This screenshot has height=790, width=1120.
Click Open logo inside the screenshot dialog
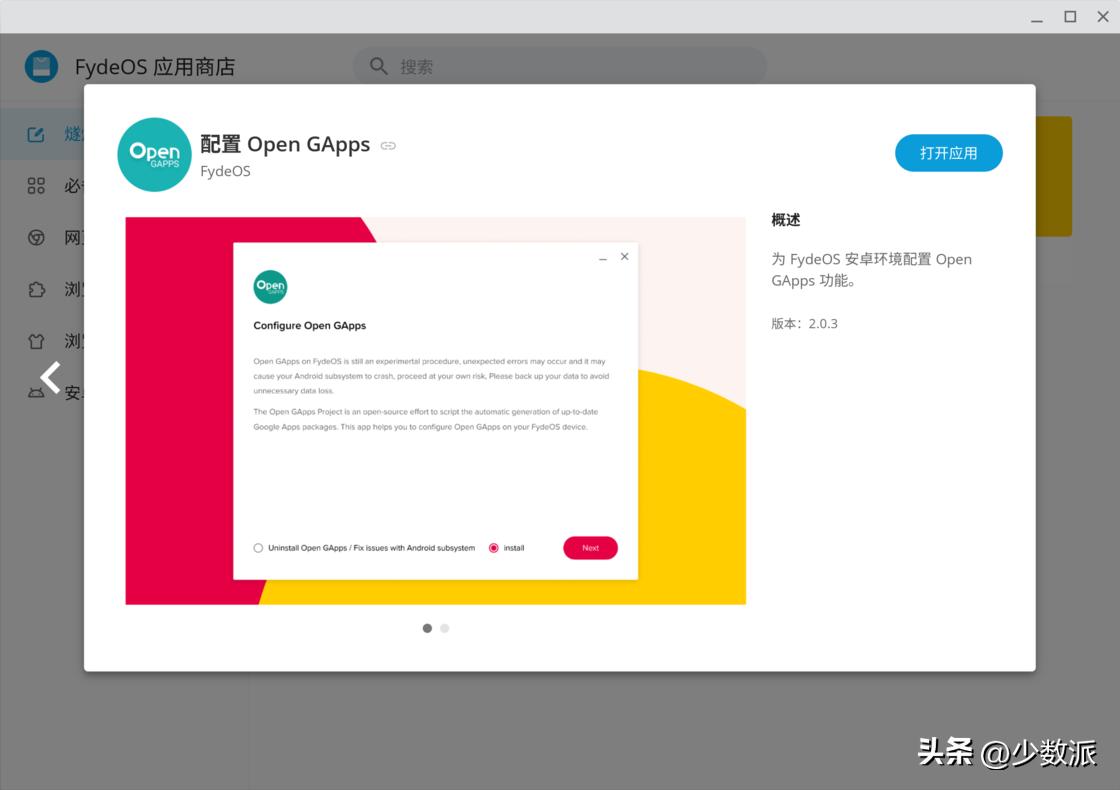(270, 287)
